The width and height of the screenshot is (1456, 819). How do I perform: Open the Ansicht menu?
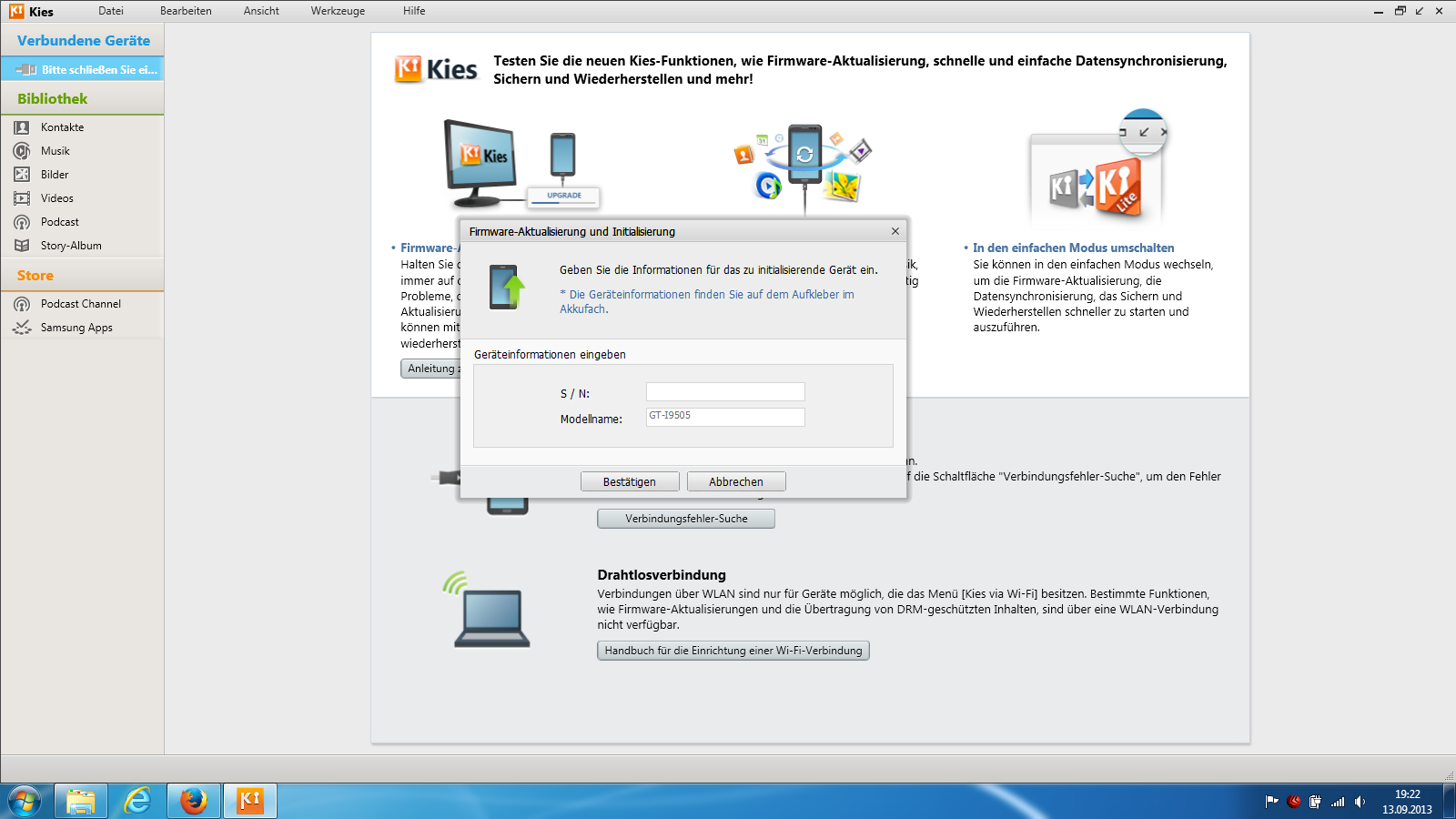click(x=261, y=11)
